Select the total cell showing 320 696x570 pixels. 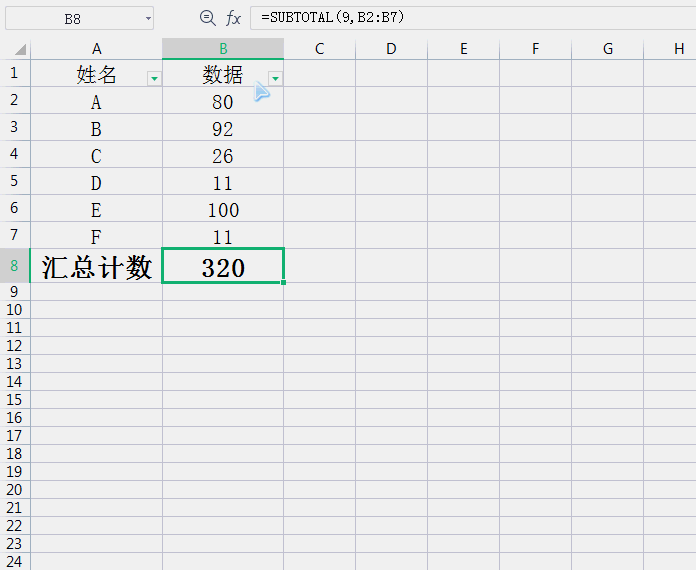223,265
